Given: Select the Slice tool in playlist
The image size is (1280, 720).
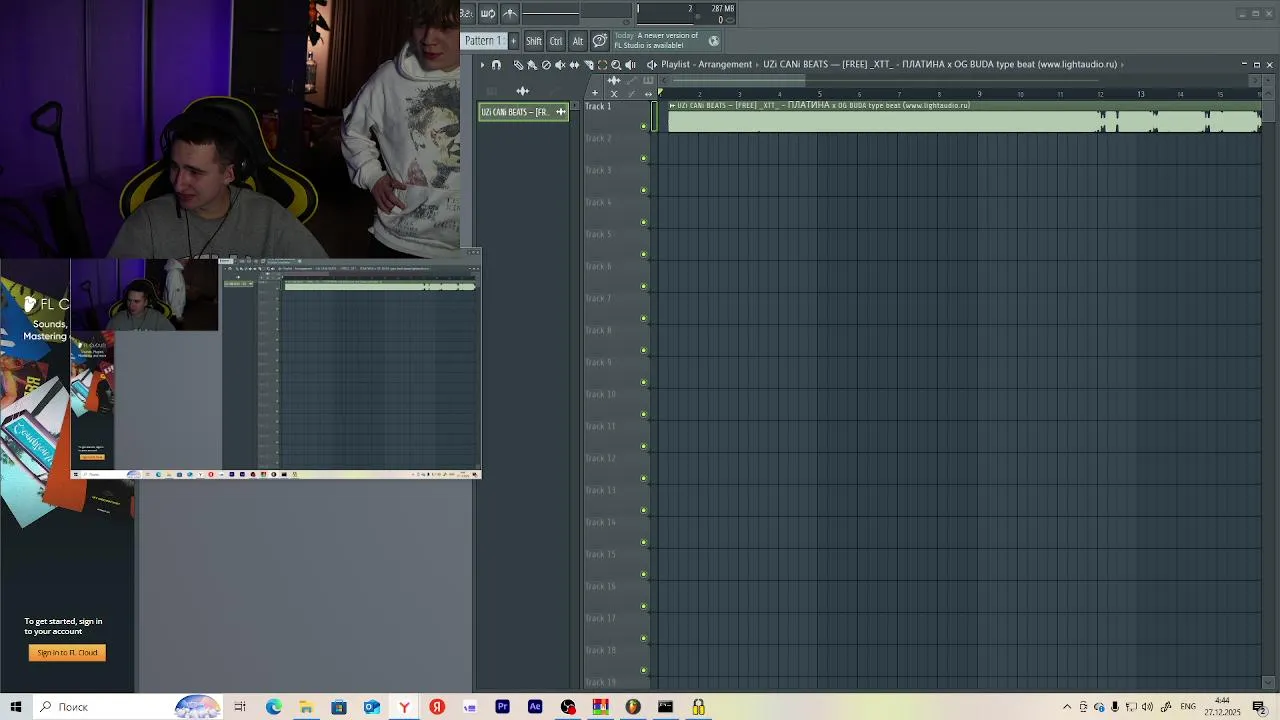Looking at the screenshot, I should coord(588,65).
